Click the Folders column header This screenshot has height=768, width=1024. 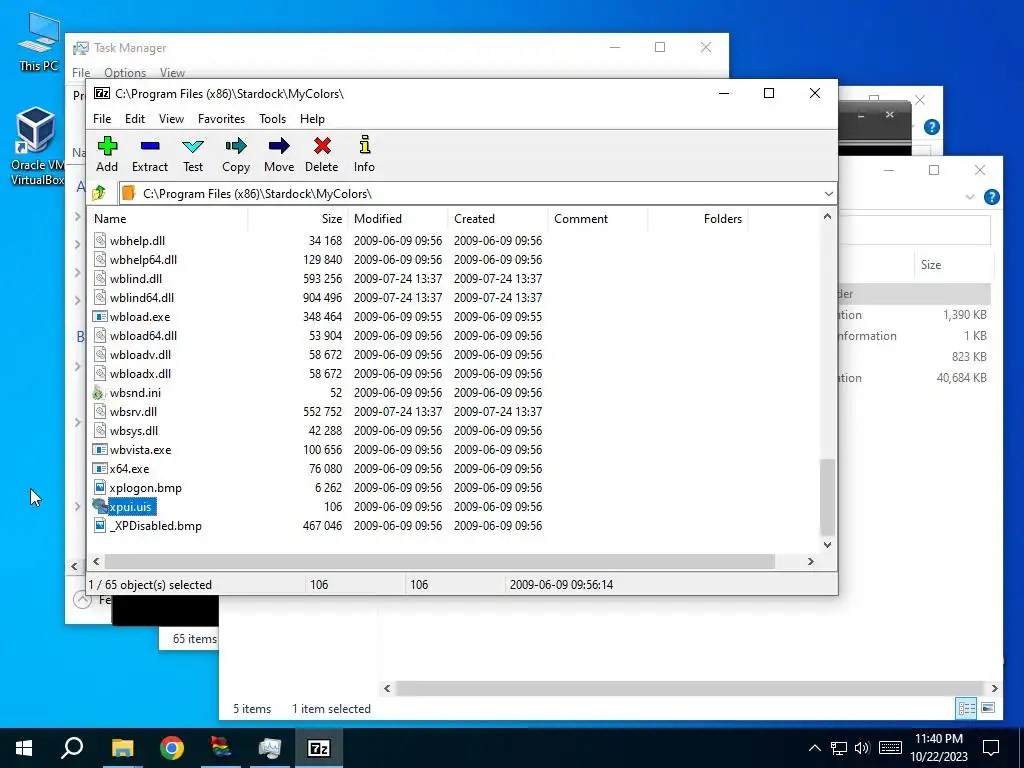pos(697,219)
